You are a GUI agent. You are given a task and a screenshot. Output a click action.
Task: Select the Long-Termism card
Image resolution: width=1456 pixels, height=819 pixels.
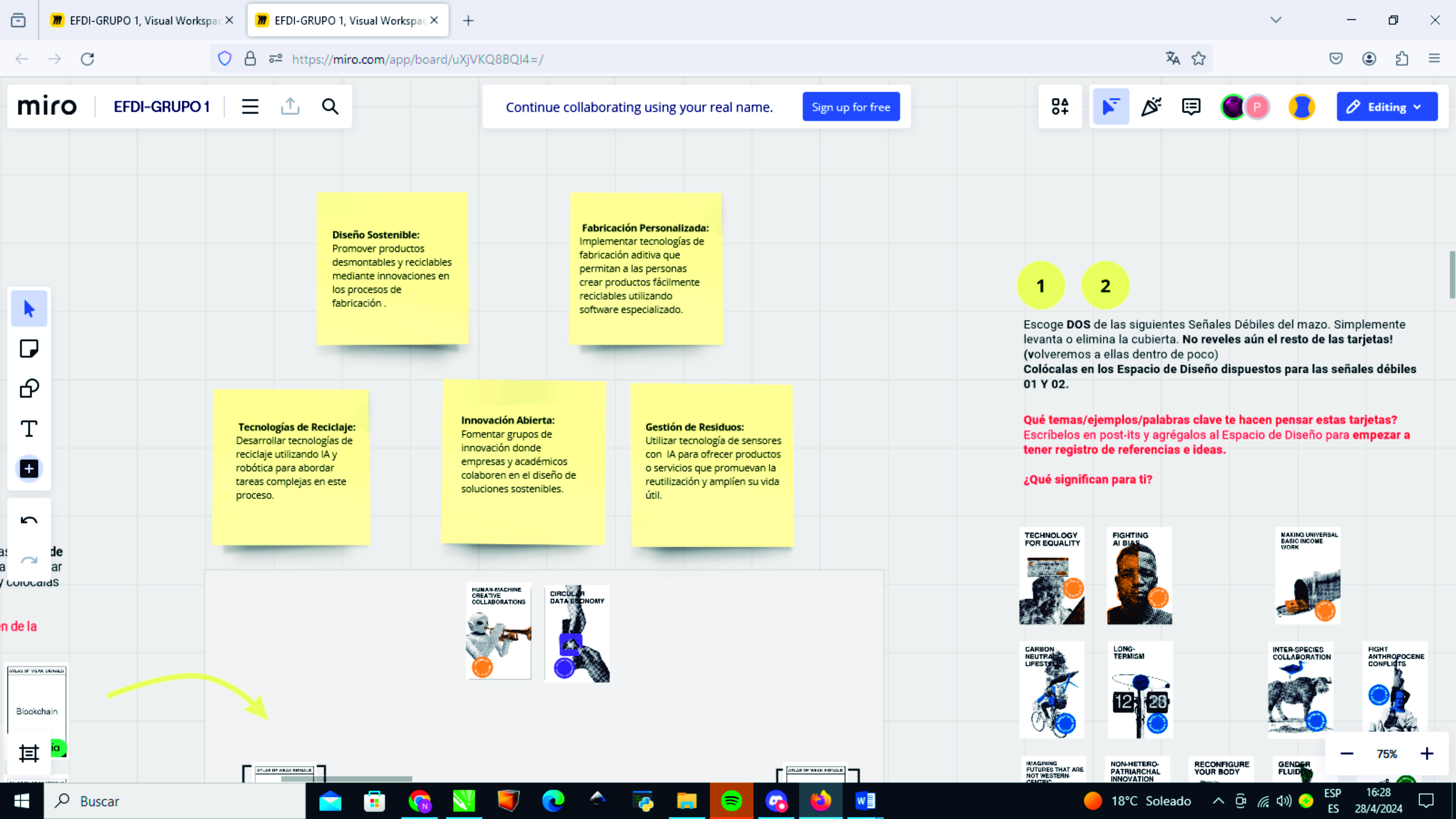tap(1141, 689)
